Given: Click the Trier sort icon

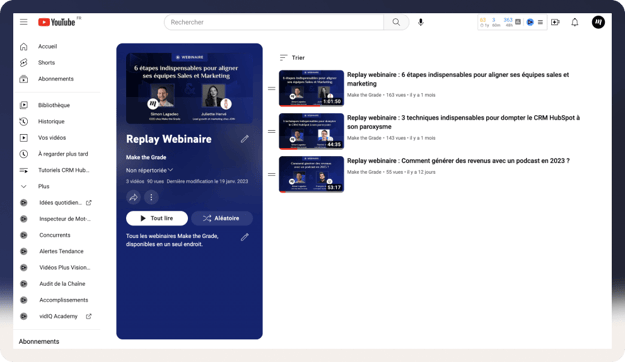Looking at the screenshot, I should point(283,58).
